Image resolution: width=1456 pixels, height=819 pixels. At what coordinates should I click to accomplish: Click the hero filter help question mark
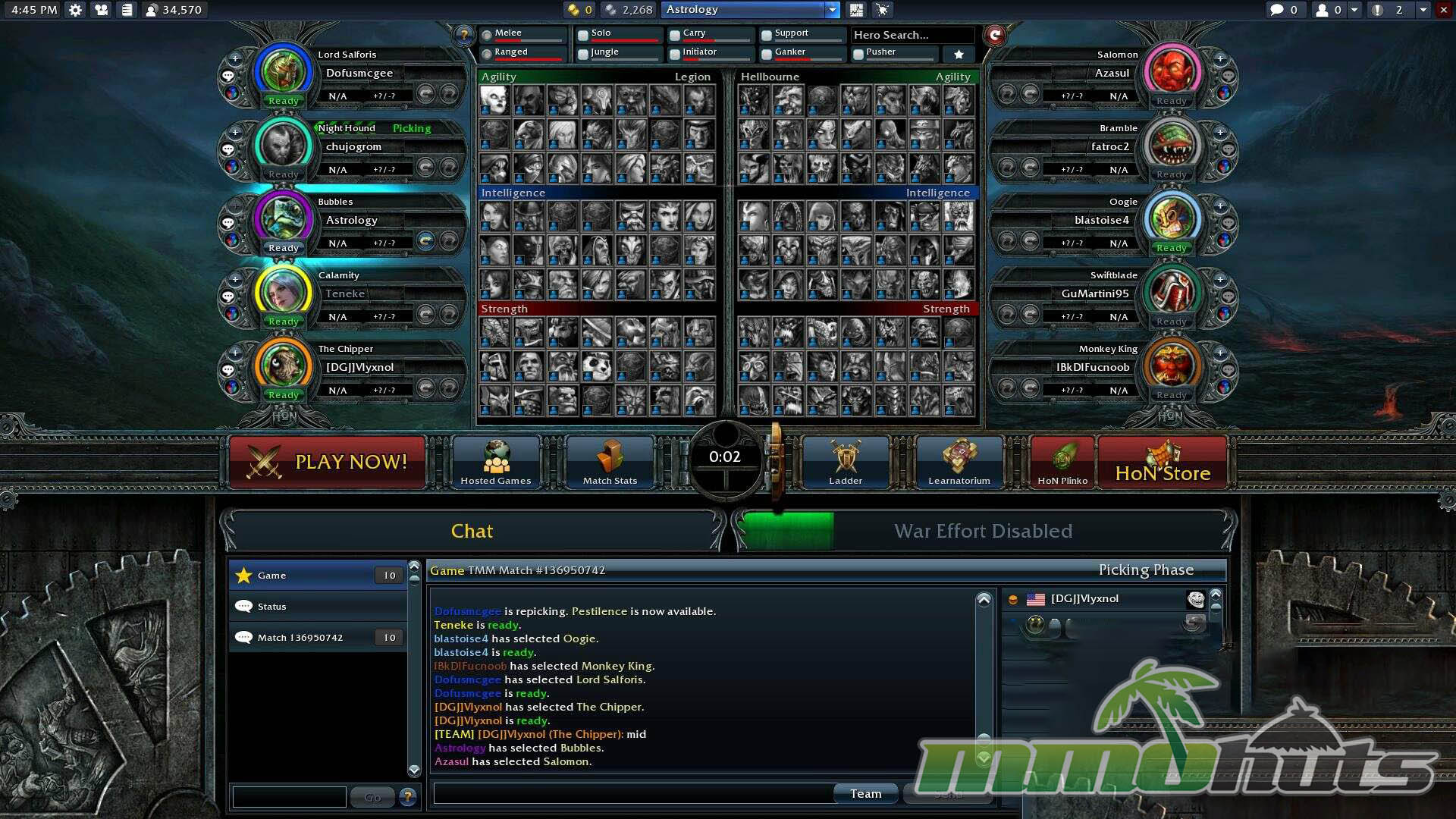(463, 35)
